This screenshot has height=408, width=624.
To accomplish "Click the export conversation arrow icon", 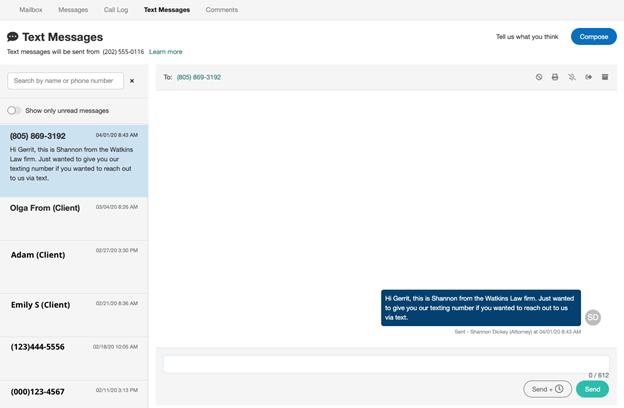I will click(589, 77).
